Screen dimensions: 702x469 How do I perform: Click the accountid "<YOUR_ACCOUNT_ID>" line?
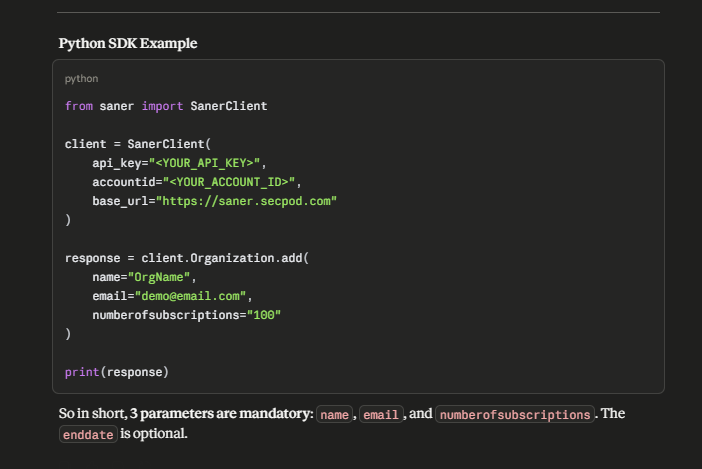click(197, 182)
